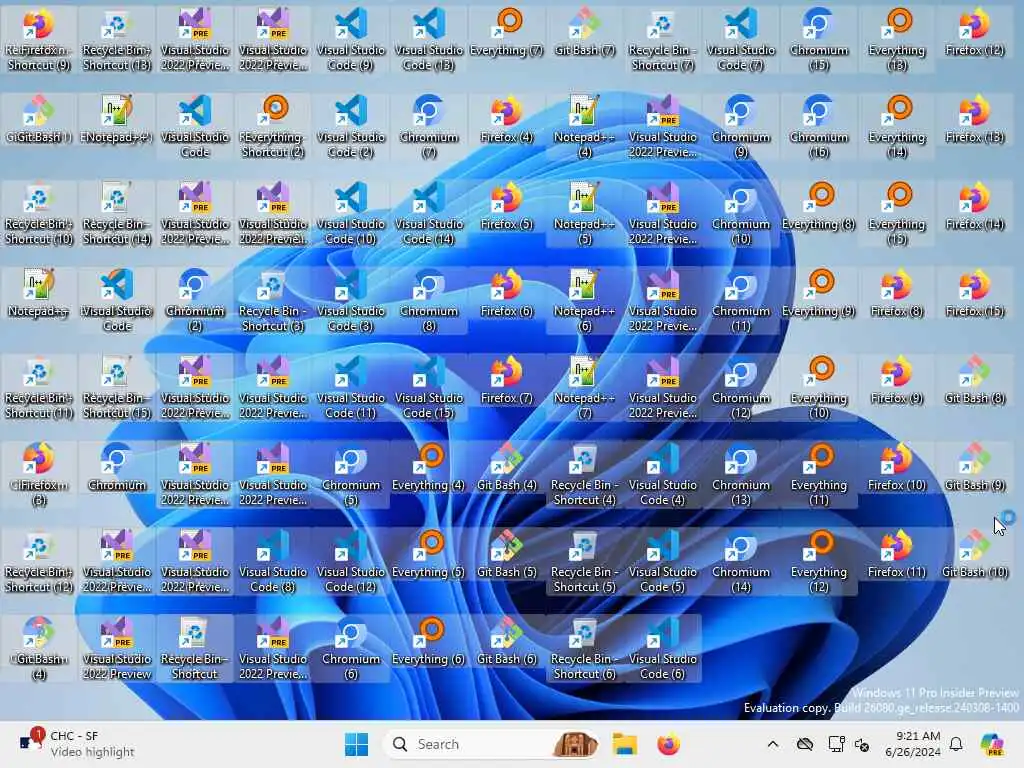Image resolution: width=1024 pixels, height=768 pixels.
Task: Select the Chromium (12) desktop shortcut
Action: 741,387
